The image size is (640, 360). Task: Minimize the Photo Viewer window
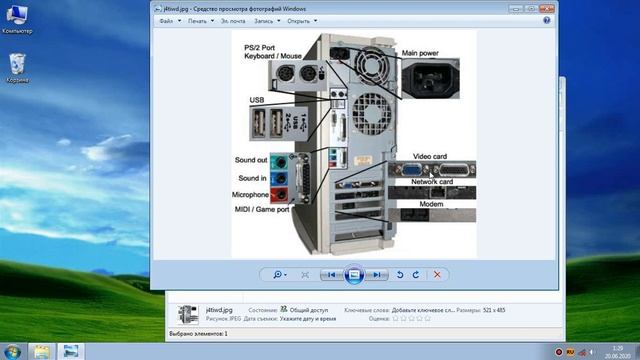(516, 9)
